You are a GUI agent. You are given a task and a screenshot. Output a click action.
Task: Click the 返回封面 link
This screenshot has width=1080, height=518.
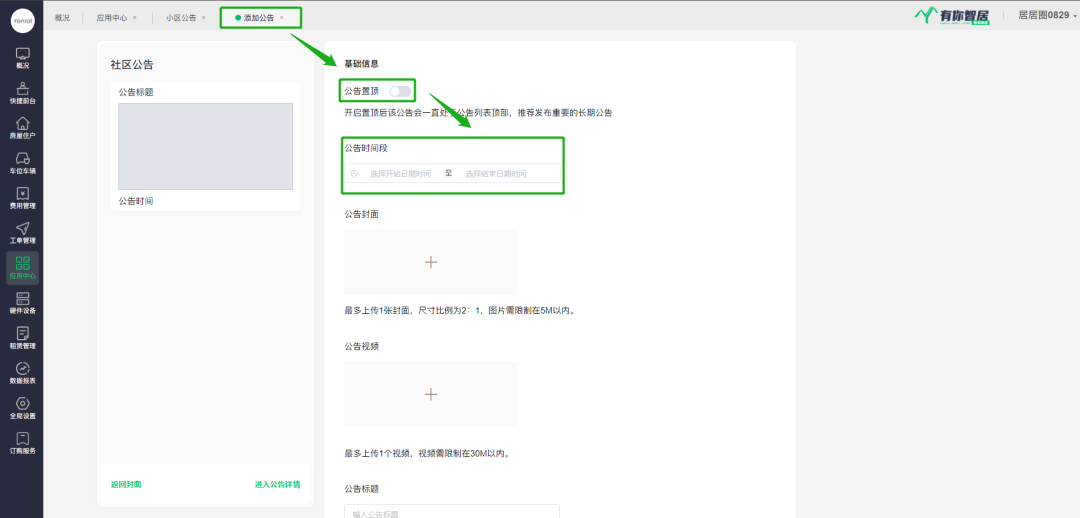pos(126,485)
